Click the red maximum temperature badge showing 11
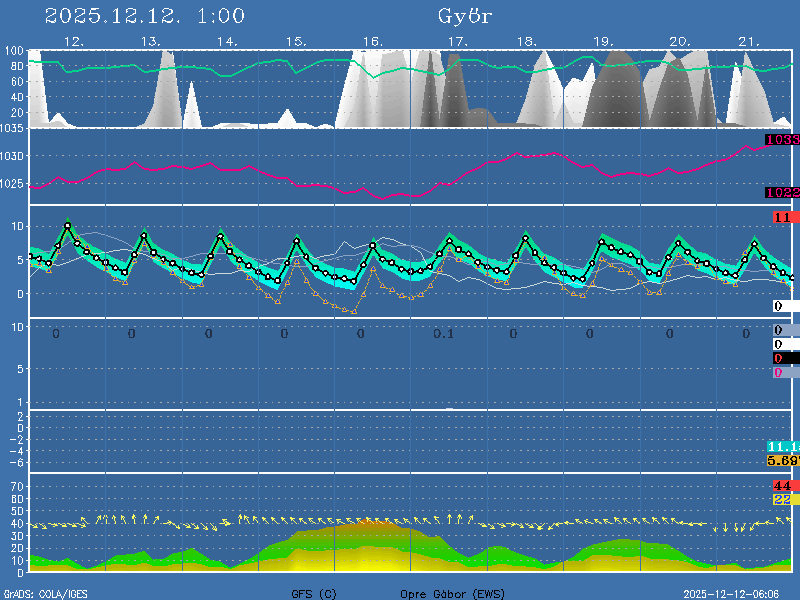The height and width of the screenshot is (600, 800). click(782, 218)
